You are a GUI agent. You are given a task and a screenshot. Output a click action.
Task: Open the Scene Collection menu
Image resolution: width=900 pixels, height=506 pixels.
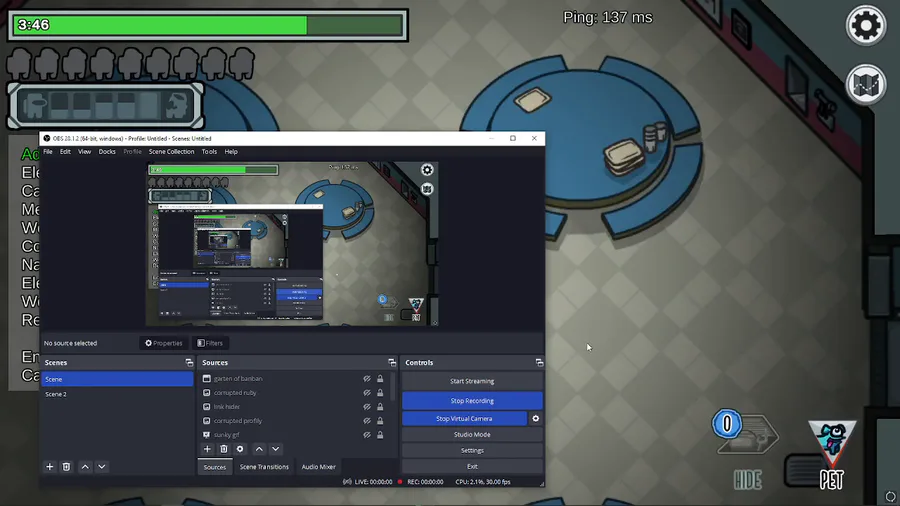[x=171, y=151]
